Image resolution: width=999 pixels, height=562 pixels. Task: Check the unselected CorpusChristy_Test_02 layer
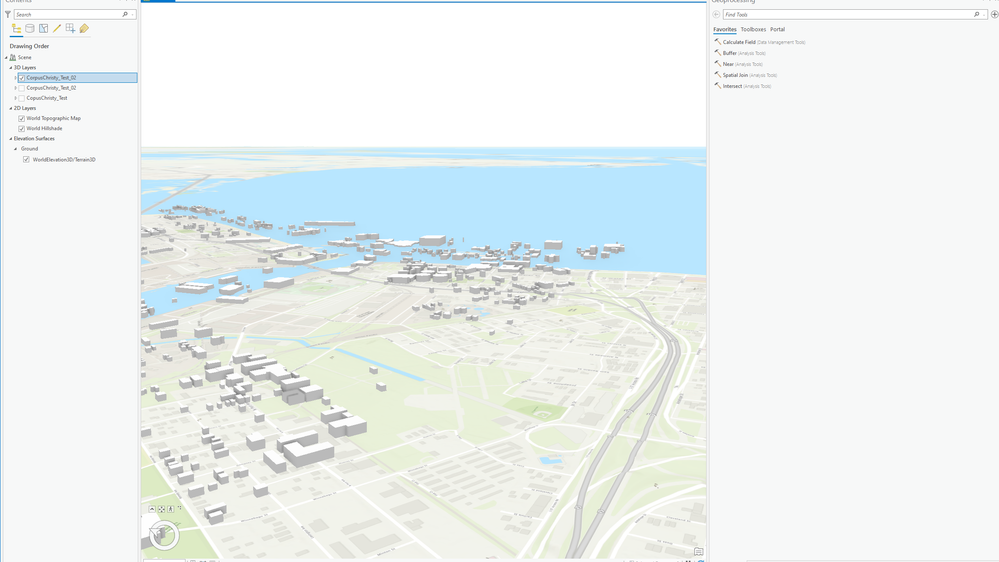tap(22, 88)
